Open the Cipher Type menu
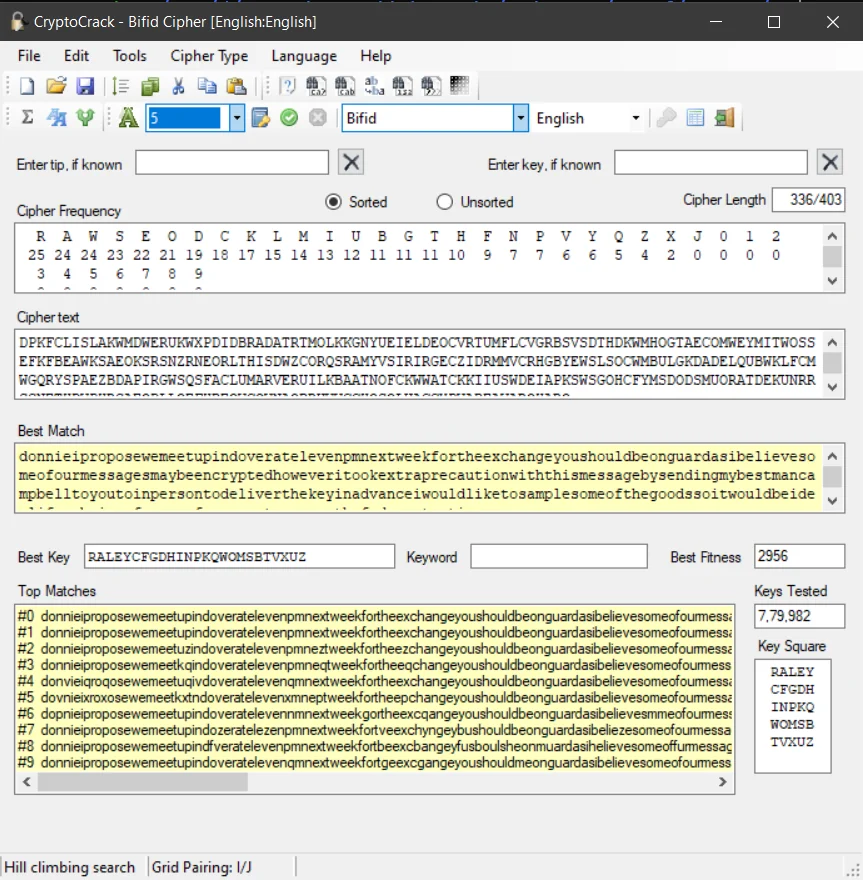This screenshot has height=880, width=863. coord(209,56)
